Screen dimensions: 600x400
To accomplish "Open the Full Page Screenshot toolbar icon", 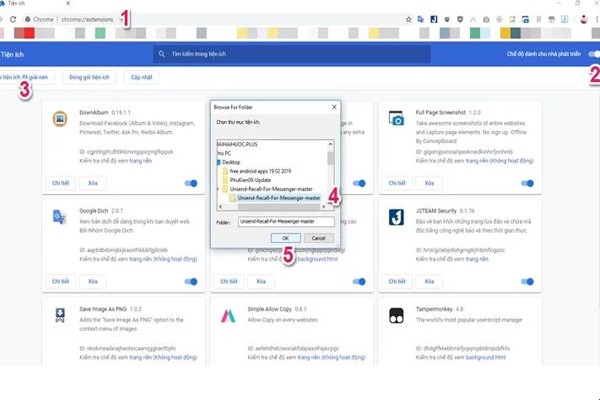I will 525,19.
